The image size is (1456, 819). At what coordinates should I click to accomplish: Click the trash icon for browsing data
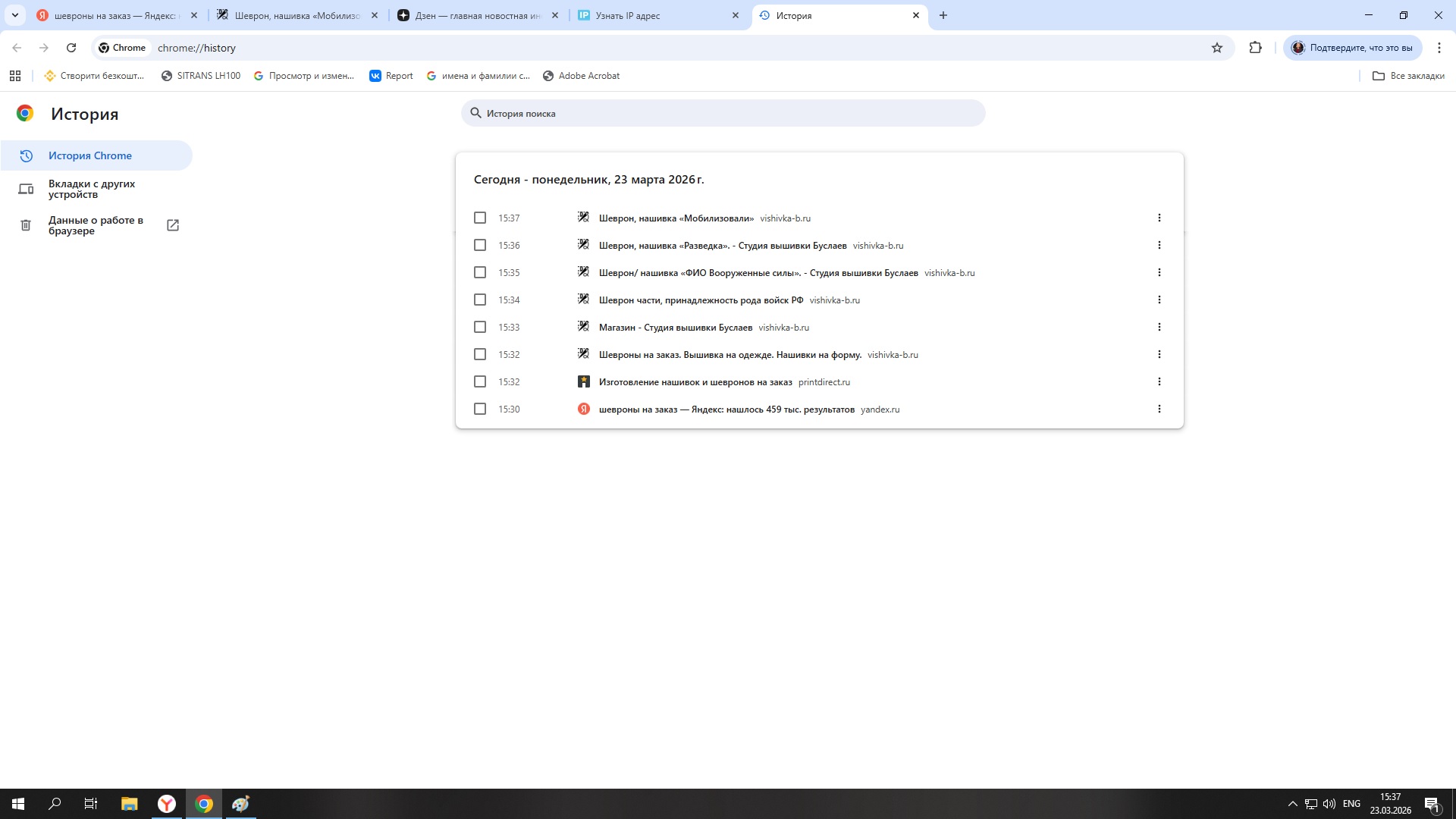click(x=26, y=225)
